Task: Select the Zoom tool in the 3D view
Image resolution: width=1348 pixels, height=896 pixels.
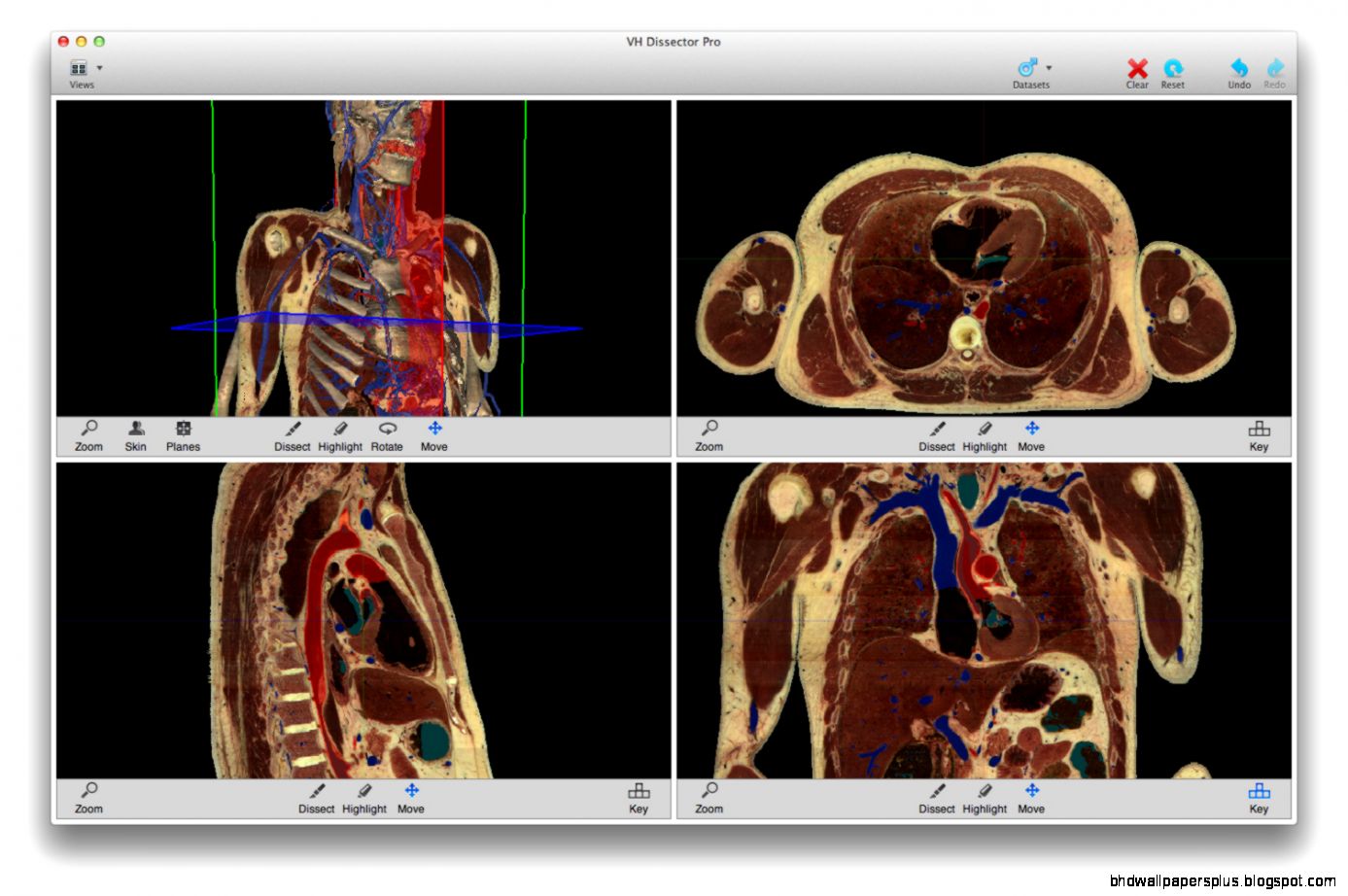Action: [x=87, y=435]
